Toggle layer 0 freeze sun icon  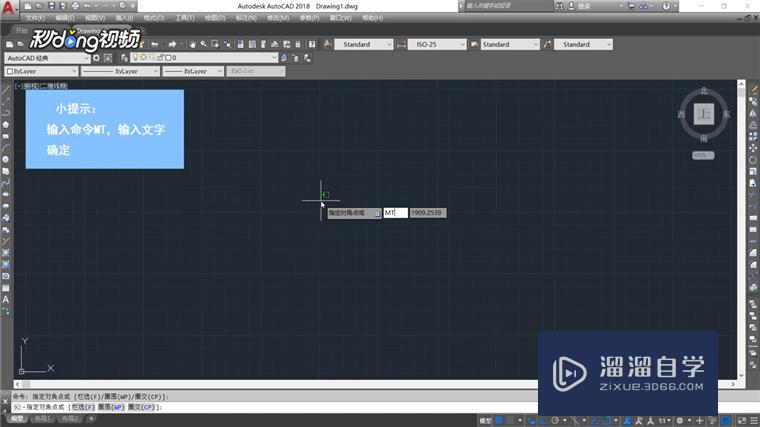143,58
